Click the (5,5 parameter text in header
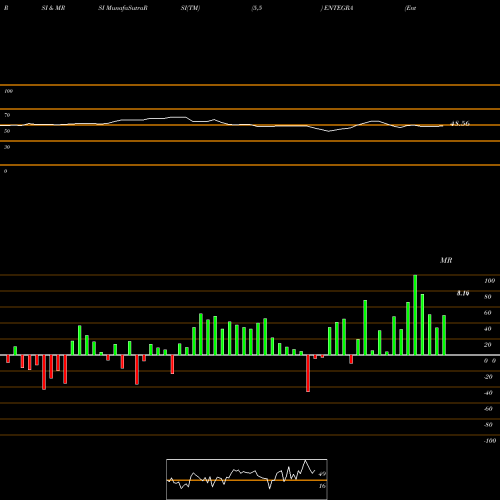 point(257,8)
